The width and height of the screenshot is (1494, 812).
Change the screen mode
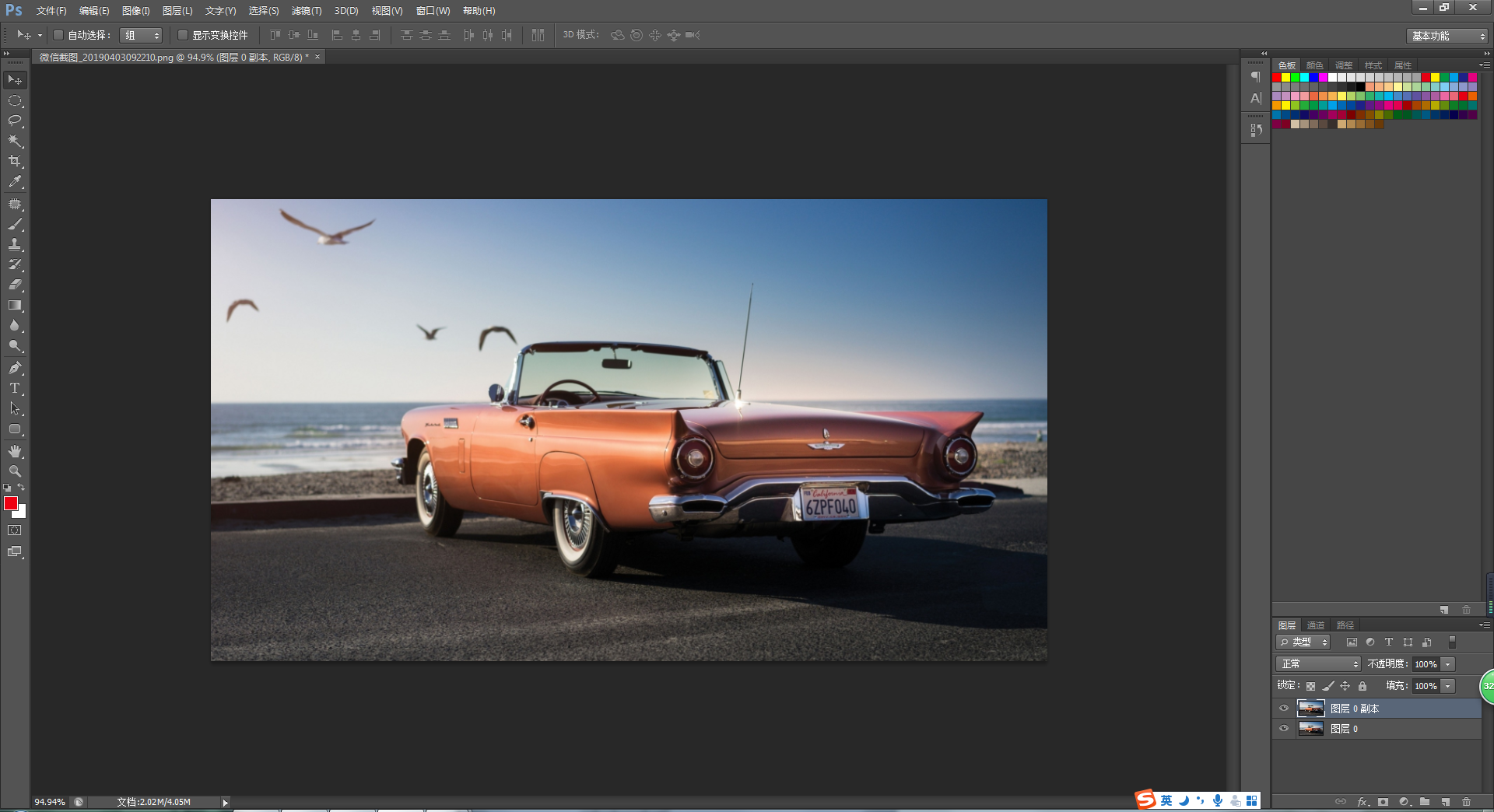tap(15, 551)
